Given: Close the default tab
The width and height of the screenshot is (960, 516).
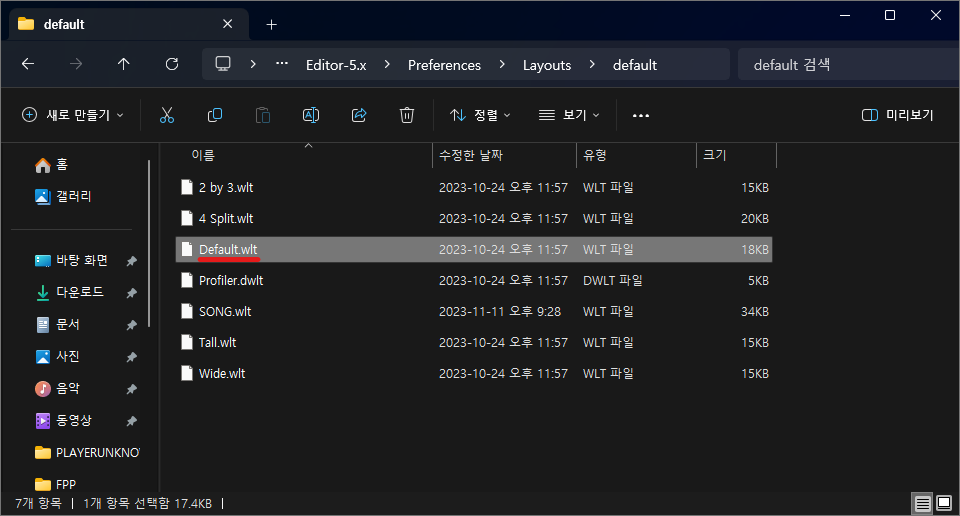Looking at the screenshot, I should [x=228, y=24].
